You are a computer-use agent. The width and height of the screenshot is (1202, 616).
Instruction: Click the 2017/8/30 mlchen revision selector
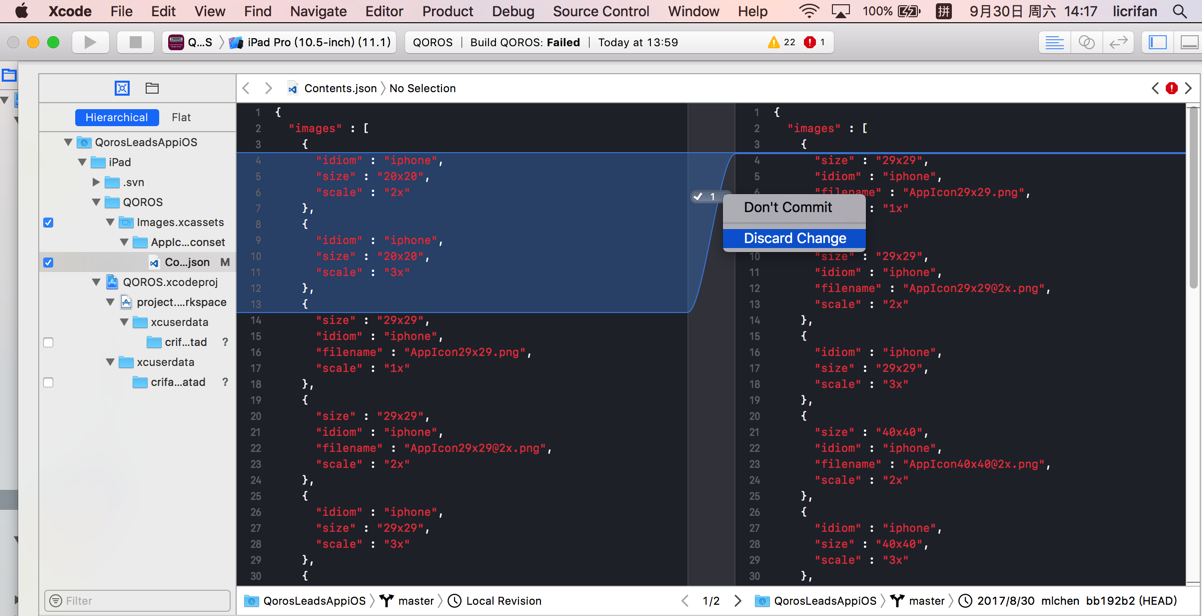tap(1067, 601)
